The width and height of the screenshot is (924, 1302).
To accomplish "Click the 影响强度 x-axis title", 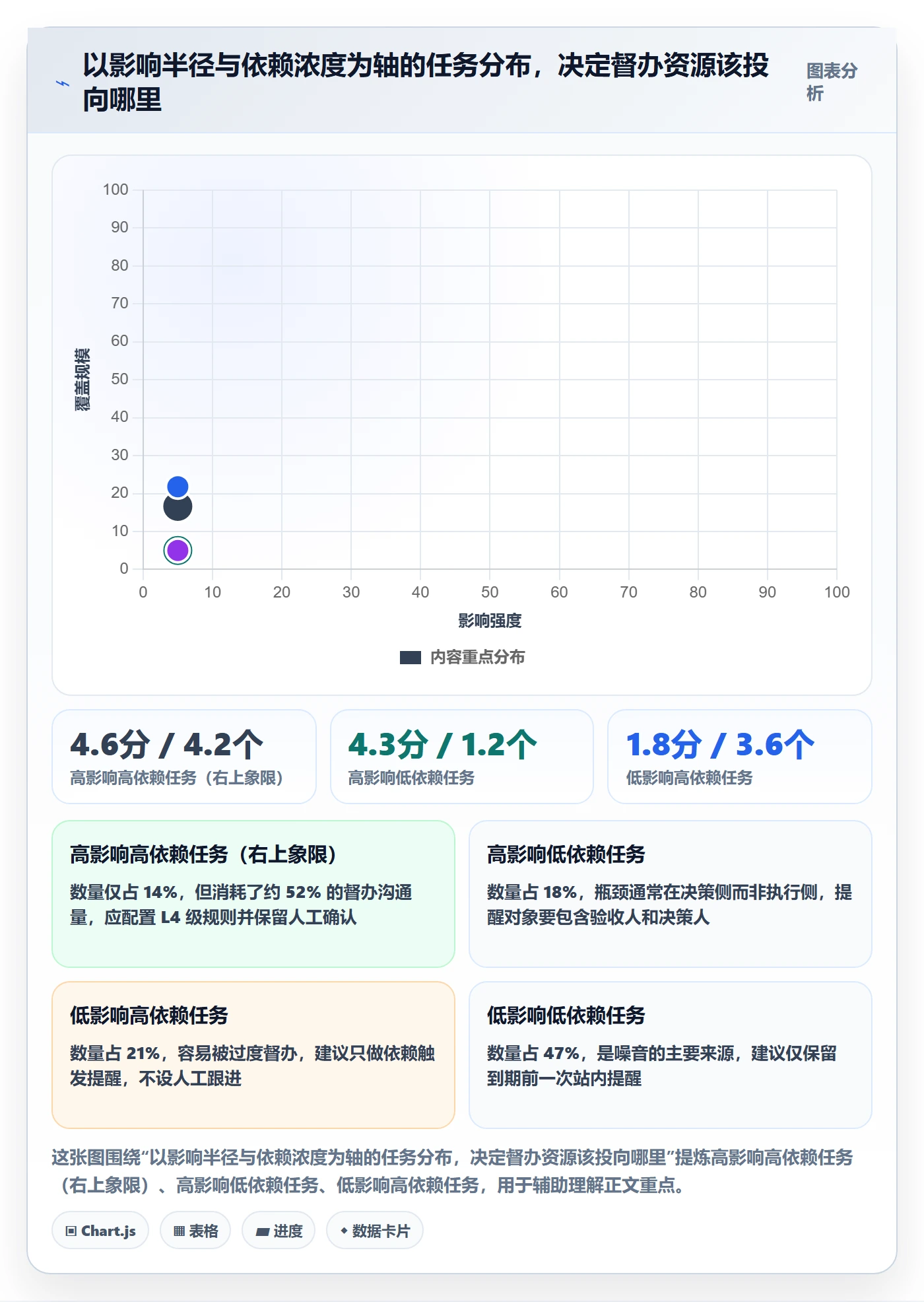I will [490, 621].
